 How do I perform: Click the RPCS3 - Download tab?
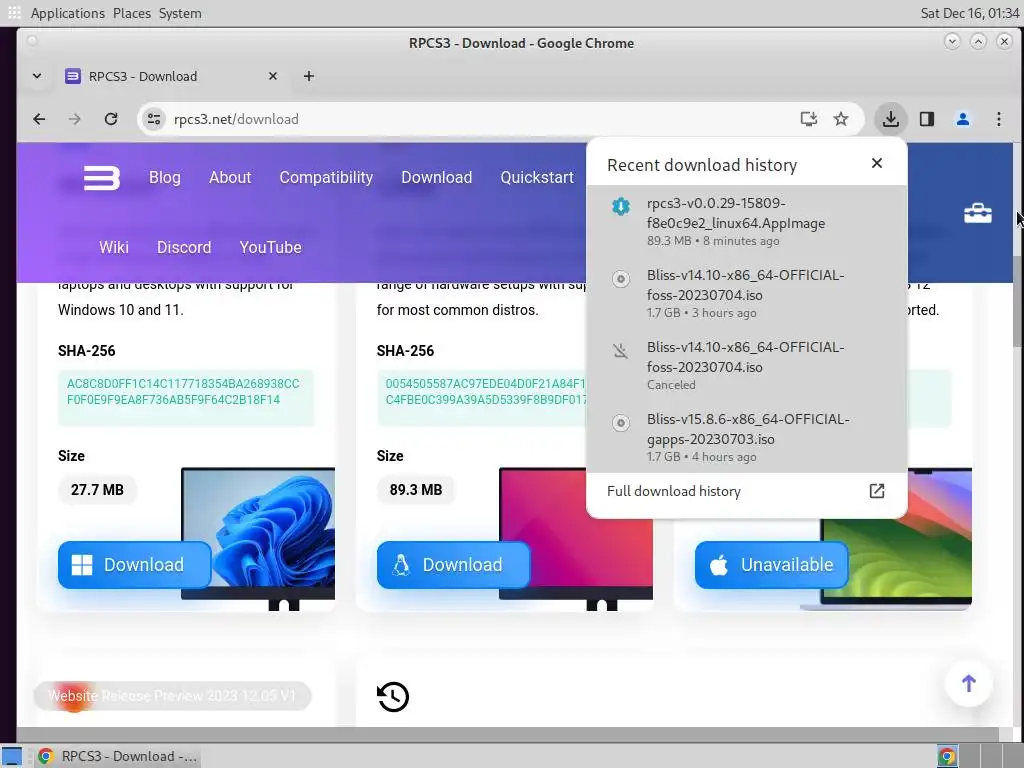point(171,76)
